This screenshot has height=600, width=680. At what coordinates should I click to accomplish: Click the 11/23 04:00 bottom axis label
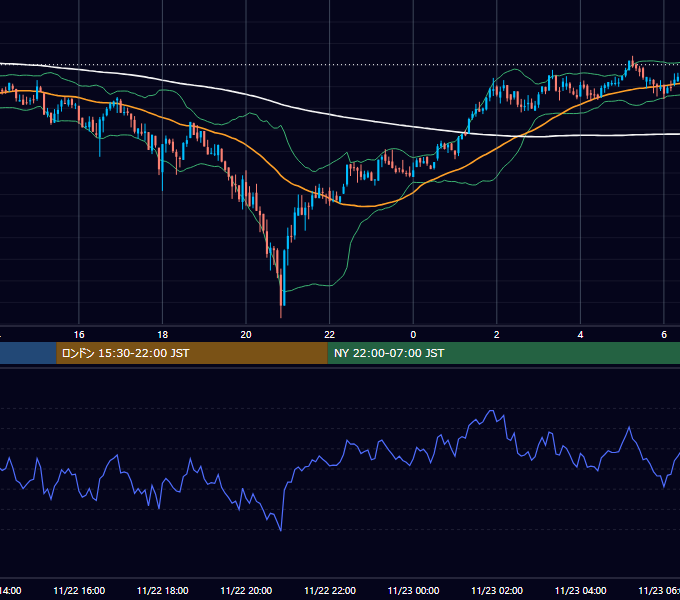coord(581,590)
